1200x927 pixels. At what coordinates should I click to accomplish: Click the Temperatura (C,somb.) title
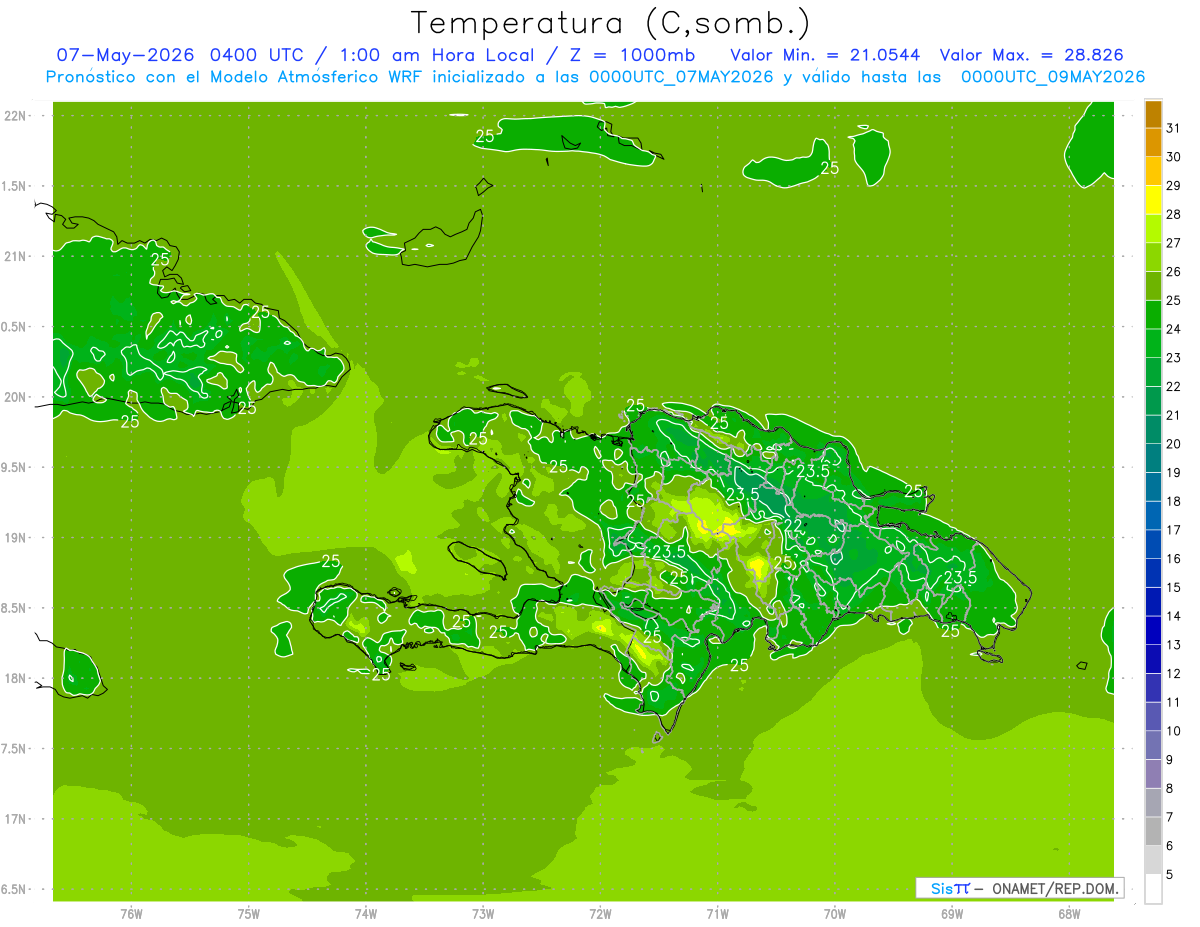tap(611, 23)
